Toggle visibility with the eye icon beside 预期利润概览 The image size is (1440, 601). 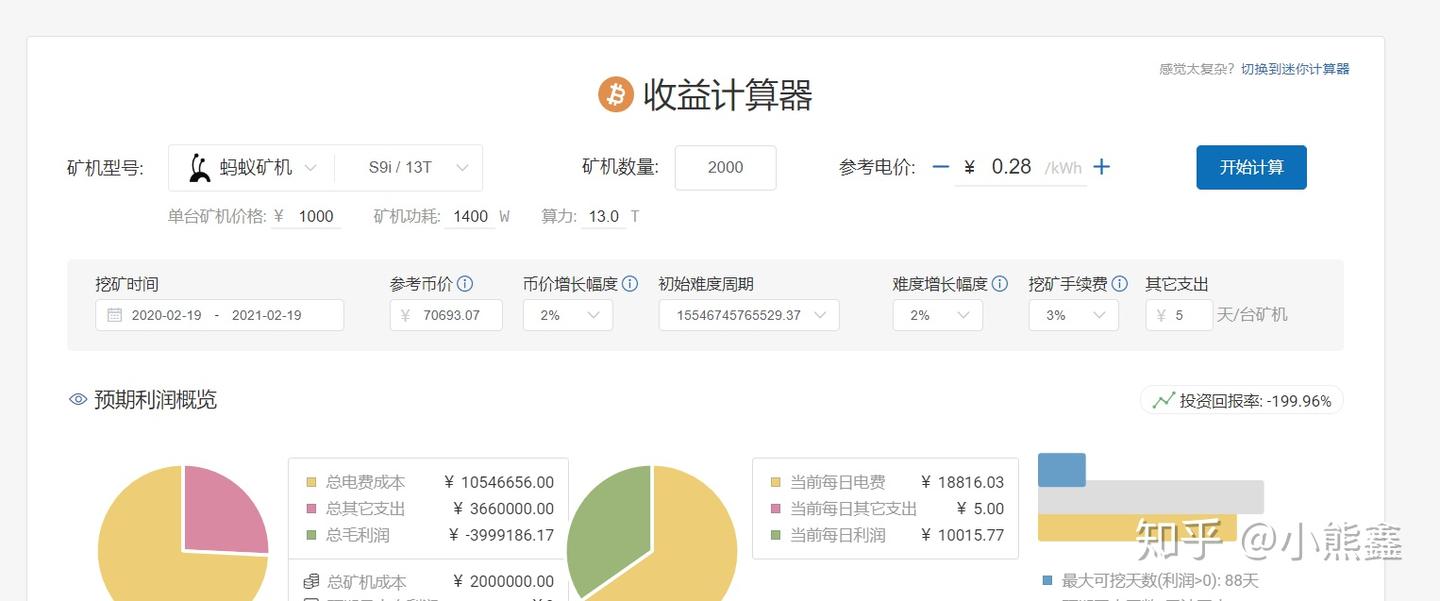(77, 399)
